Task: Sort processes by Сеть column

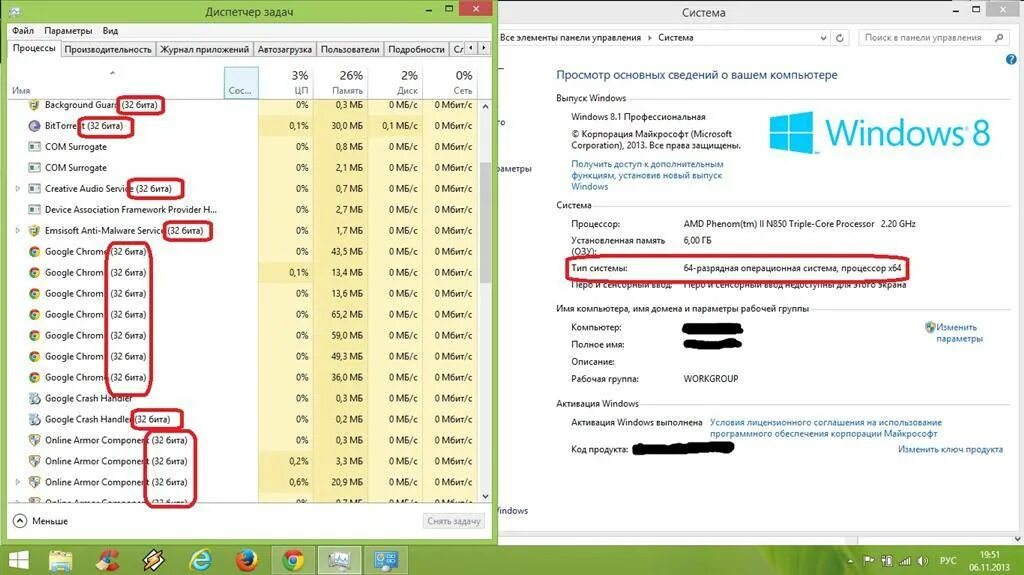Action: coord(449,82)
